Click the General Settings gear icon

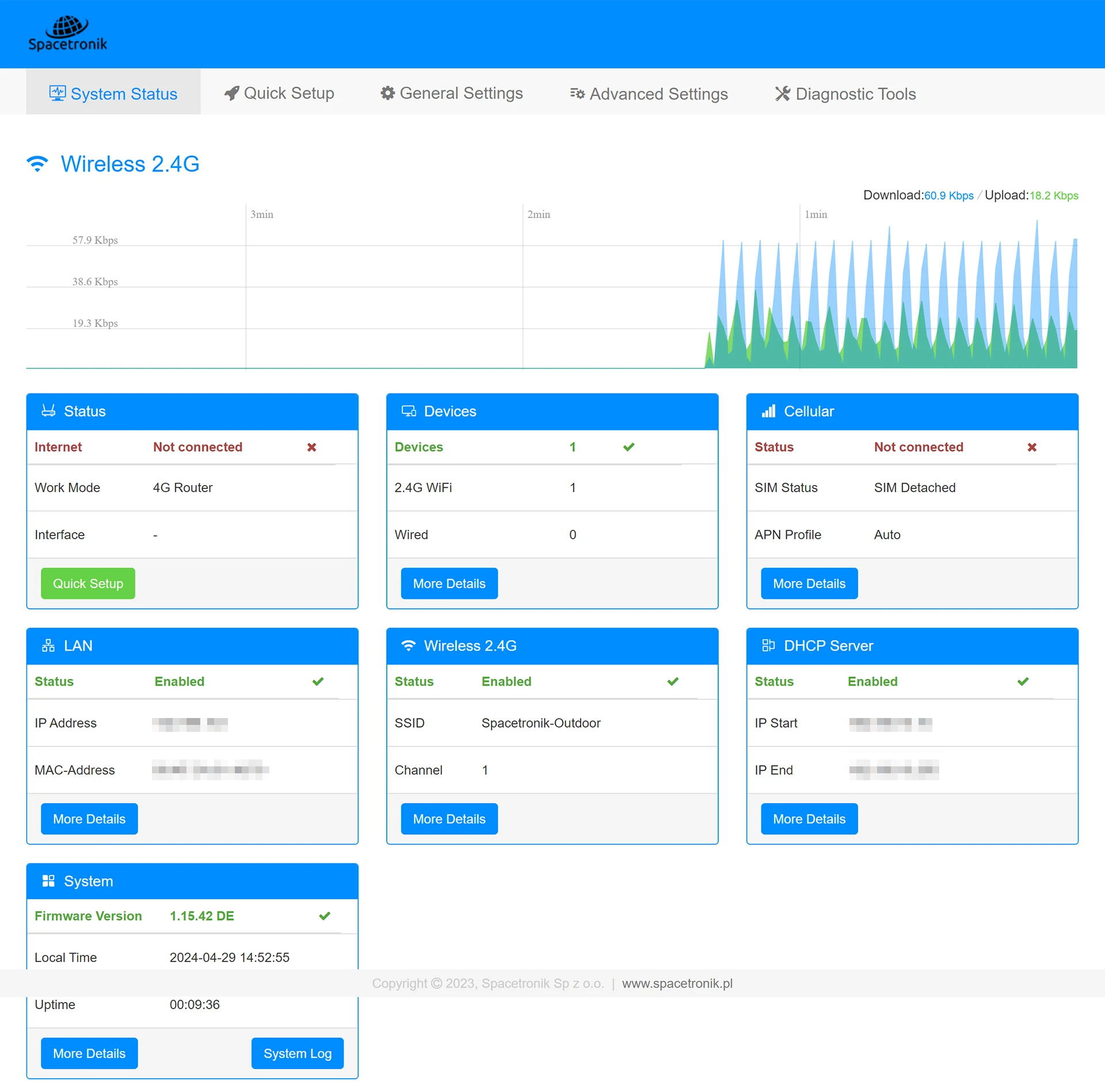[388, 93]
